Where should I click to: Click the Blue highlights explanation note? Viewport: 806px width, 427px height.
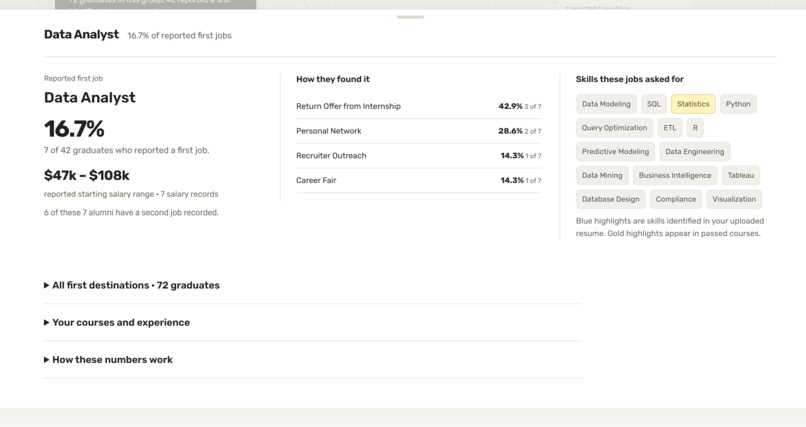pyautogui.click(x=670, y=227)
